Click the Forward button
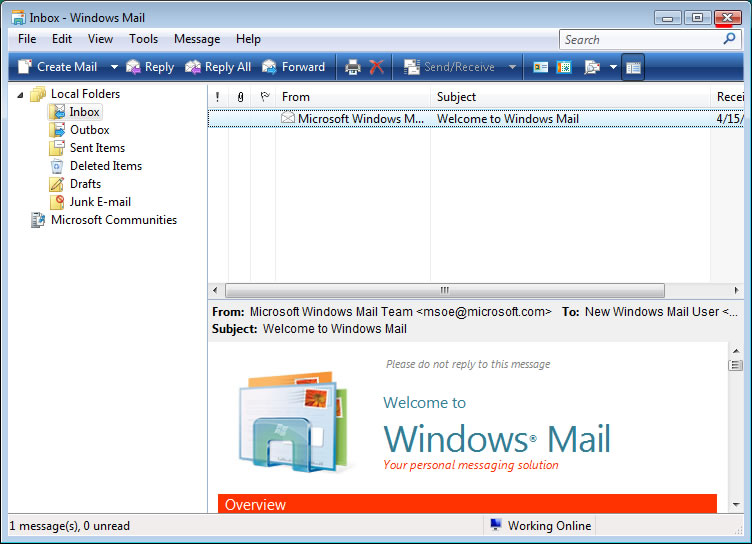Image resolution: width=752 pixels, height=544 pixels. (294, 67)
